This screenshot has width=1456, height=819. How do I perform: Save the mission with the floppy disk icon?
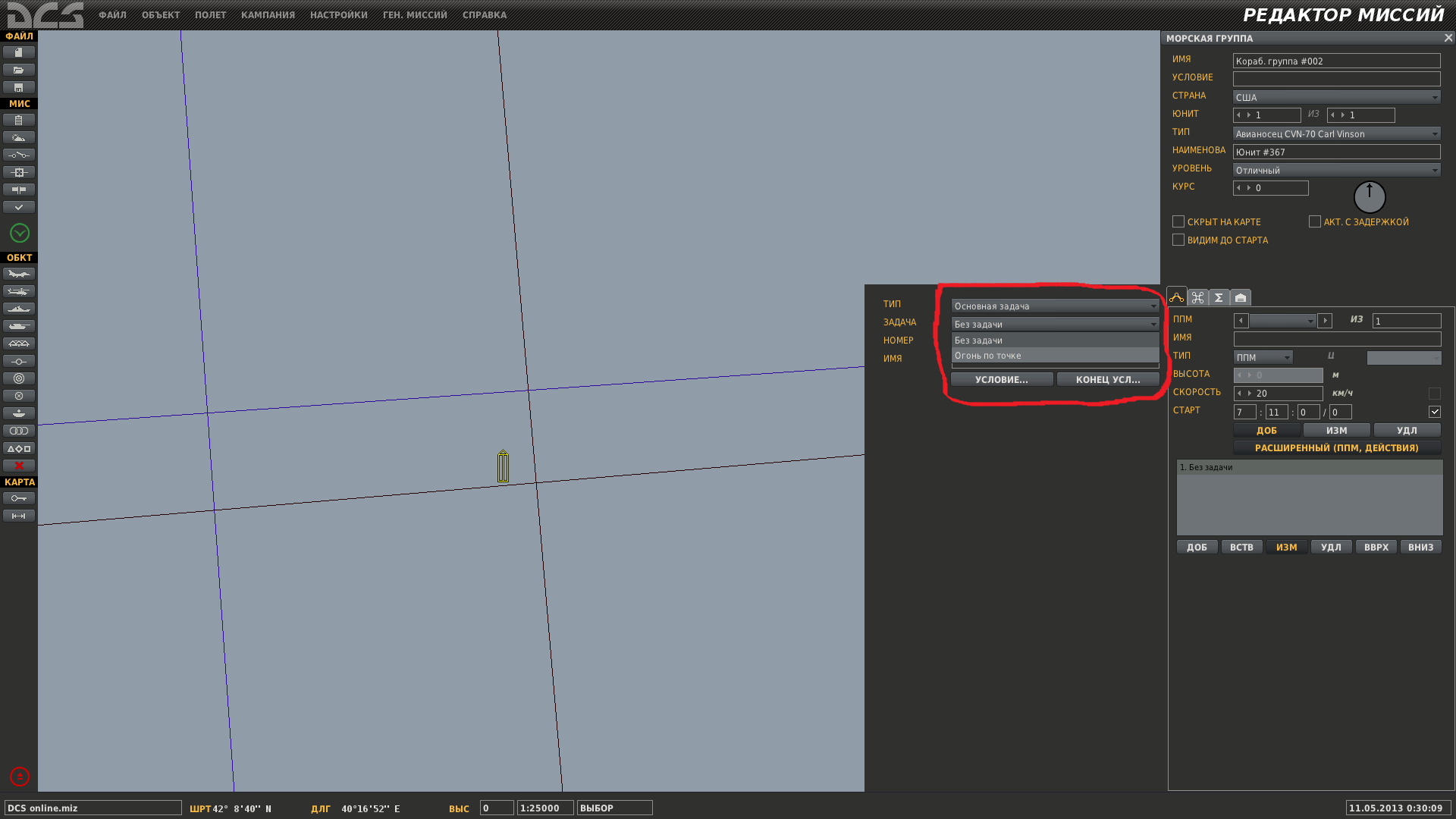tap(19, 87)
